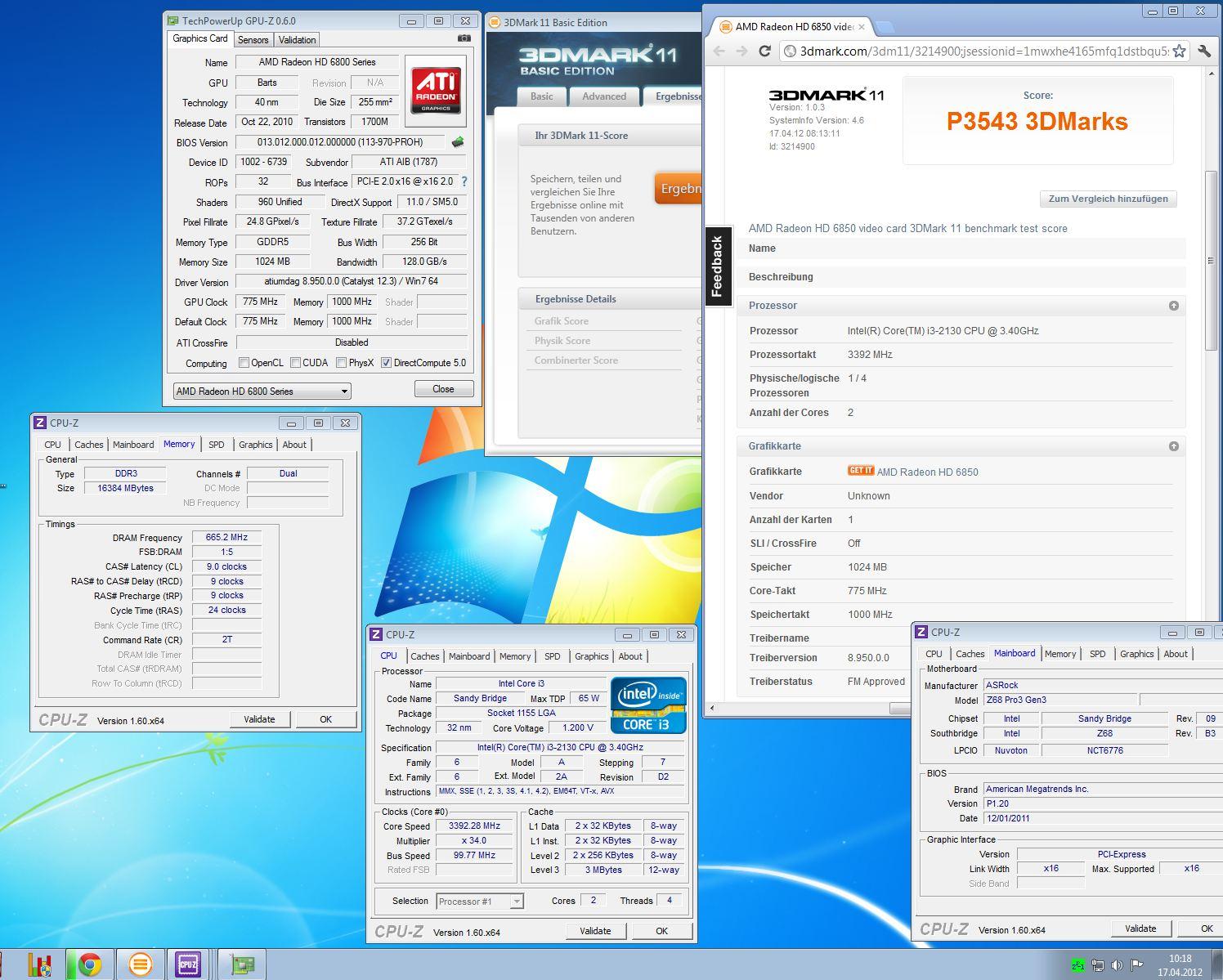Click the Intel Core i3 logo in CPU-Z
This screenshot has width=1223, height=980.
pyautogui.click(x=648, y=705)
